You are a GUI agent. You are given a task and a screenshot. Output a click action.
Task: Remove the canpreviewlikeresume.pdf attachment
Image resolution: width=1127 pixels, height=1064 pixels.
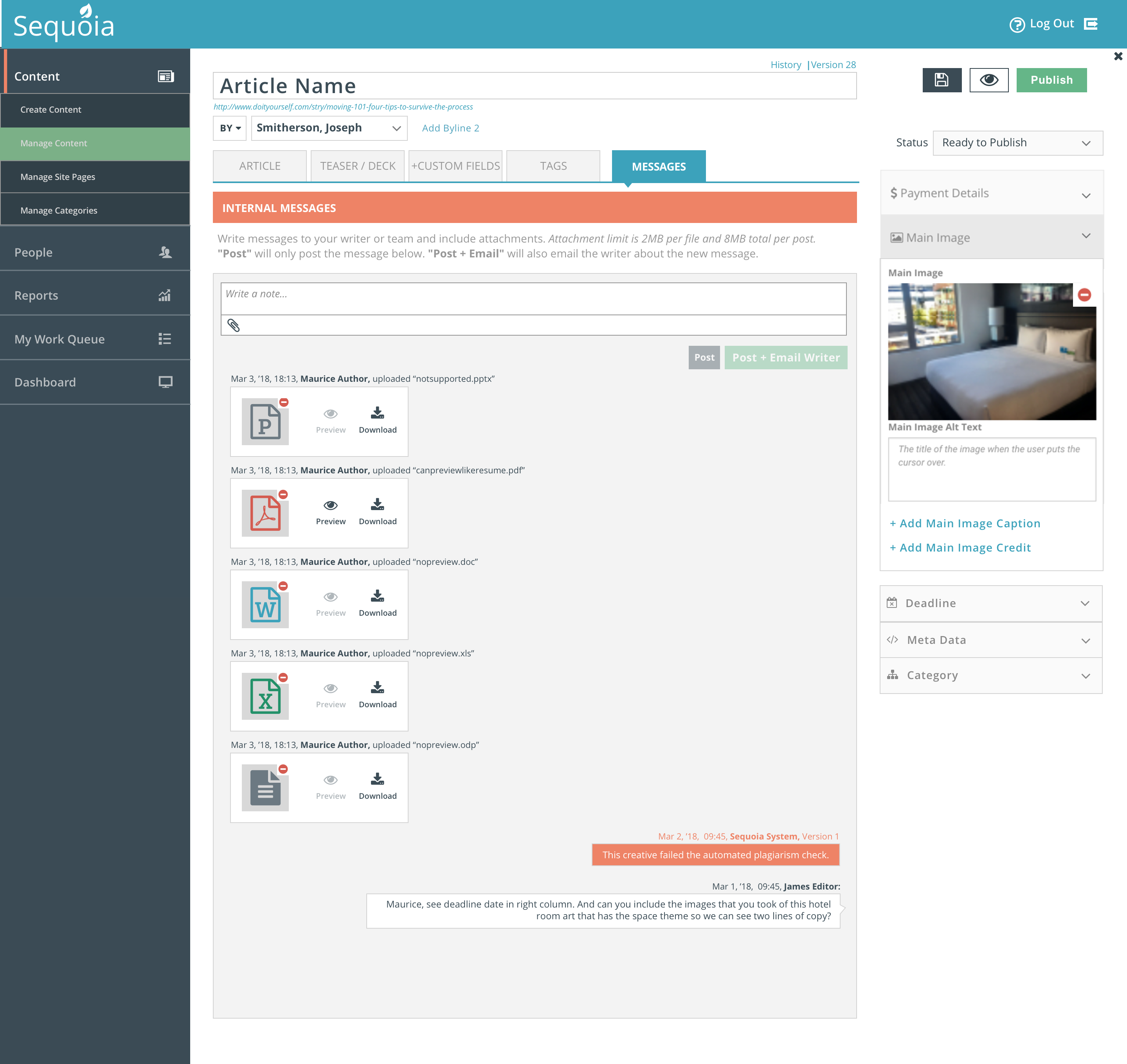click(283, 494)
